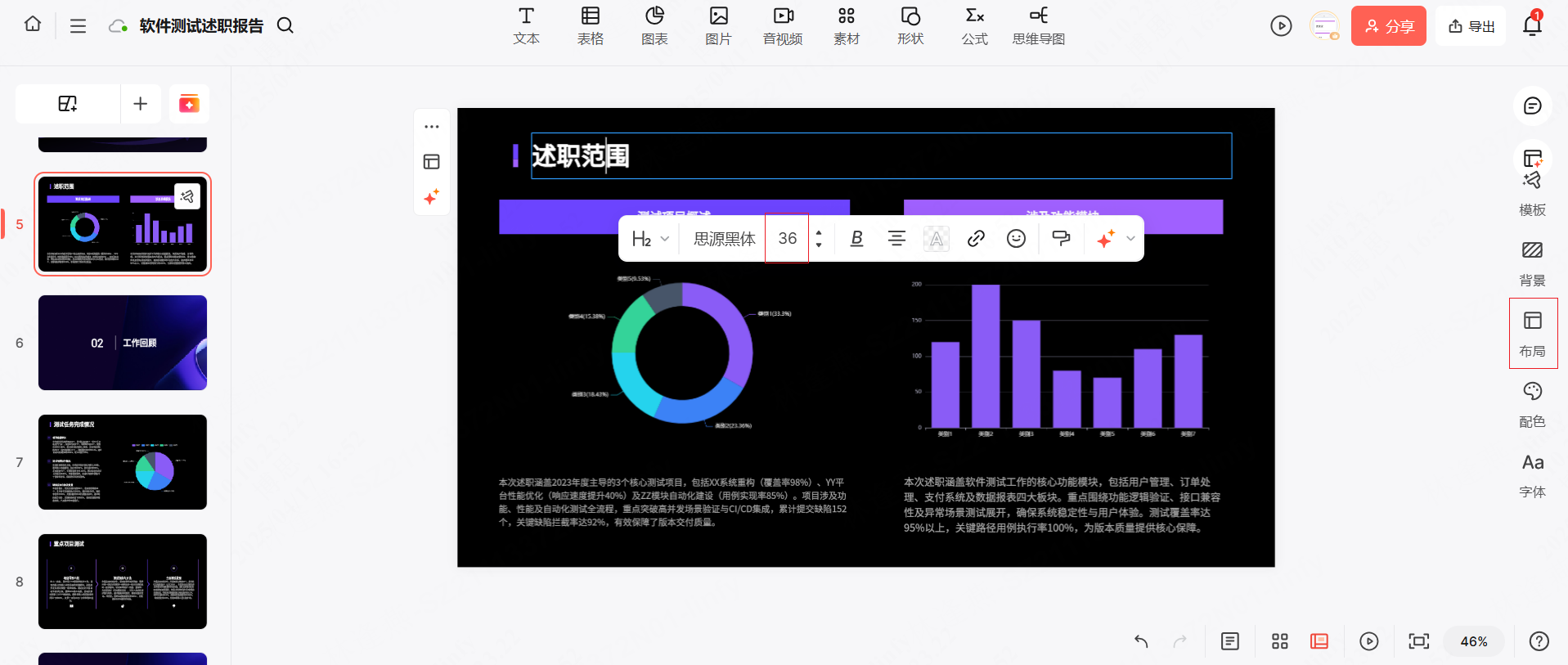Open the user avatar menu
The image size is (1568, 665).
click(x=1324, y=26)
